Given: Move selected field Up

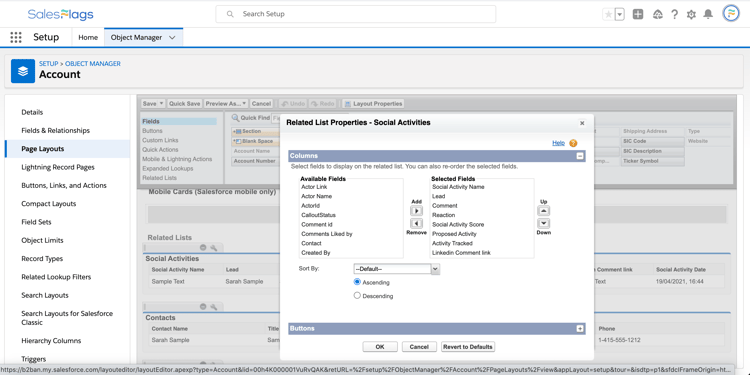Looking at the screenshot, I should [544, 211].
